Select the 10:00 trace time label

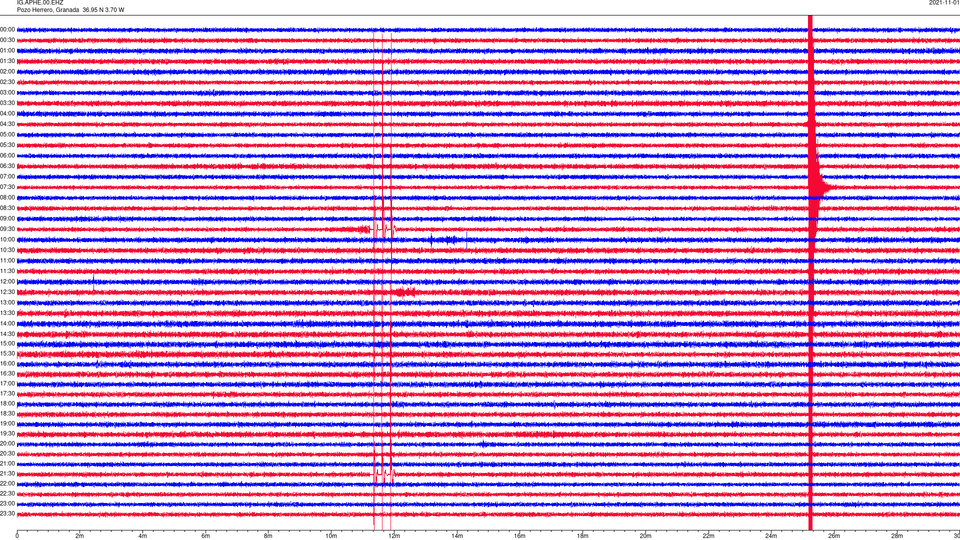pos(8,239)
